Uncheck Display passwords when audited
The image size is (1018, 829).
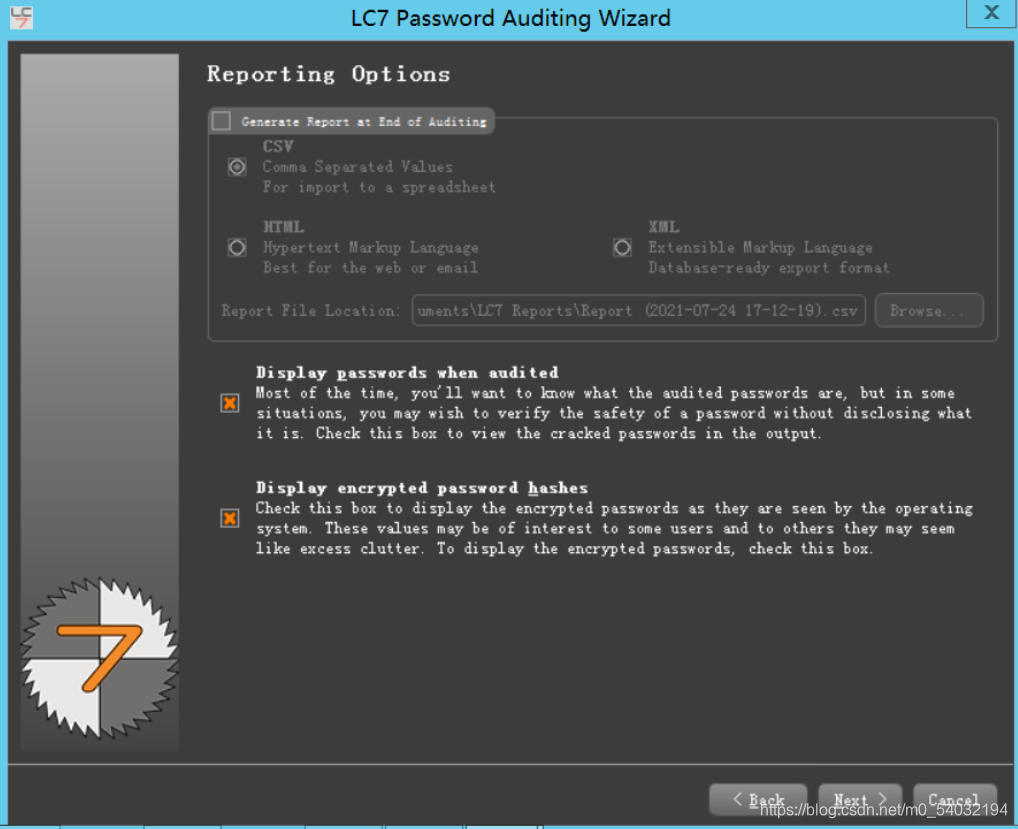[230, 403]
